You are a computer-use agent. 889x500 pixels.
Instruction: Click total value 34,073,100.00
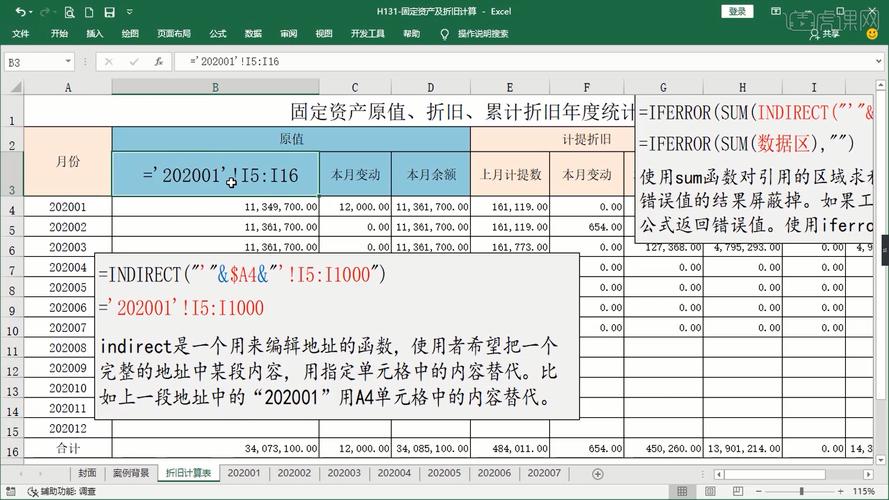click(x=215, y=448)
